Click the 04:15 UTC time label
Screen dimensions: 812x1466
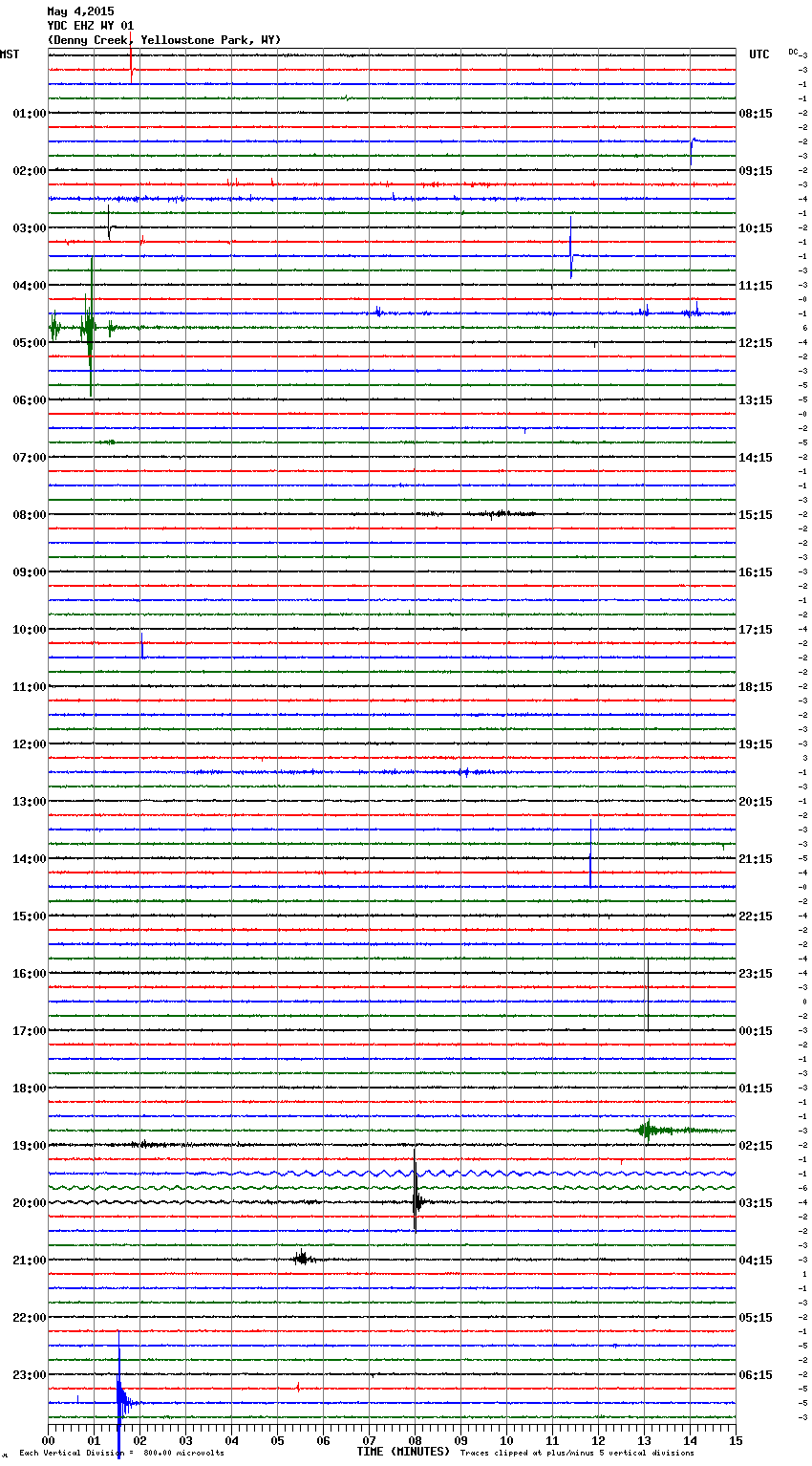[x=756, y=1261]
